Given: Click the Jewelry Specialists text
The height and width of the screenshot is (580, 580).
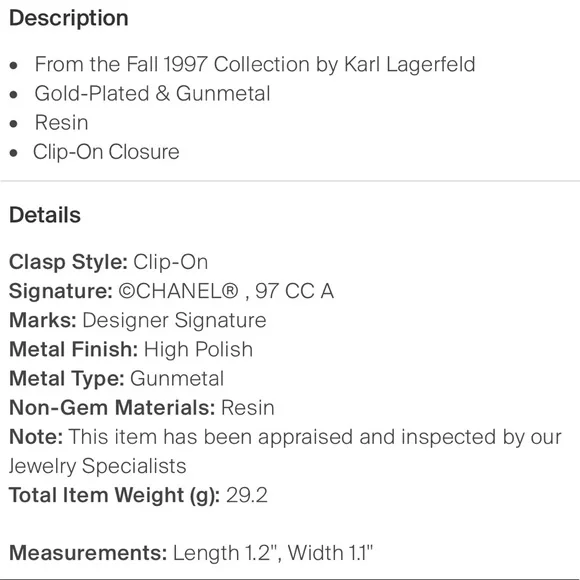Looking at the screenshot, I should 97,466.
